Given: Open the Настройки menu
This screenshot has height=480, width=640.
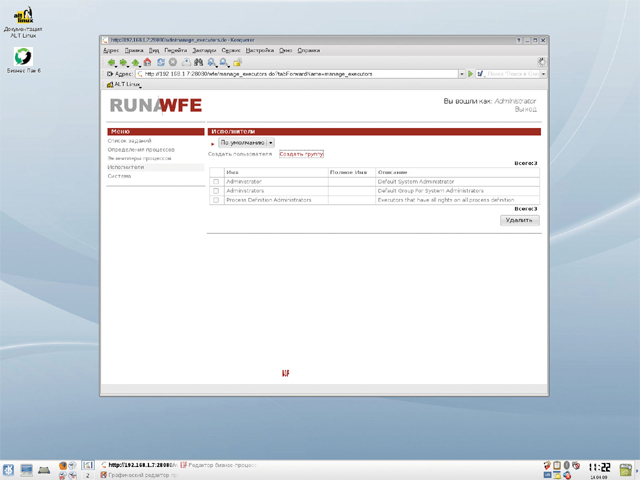Looking at the screenshot, I should tap(260, 50).
